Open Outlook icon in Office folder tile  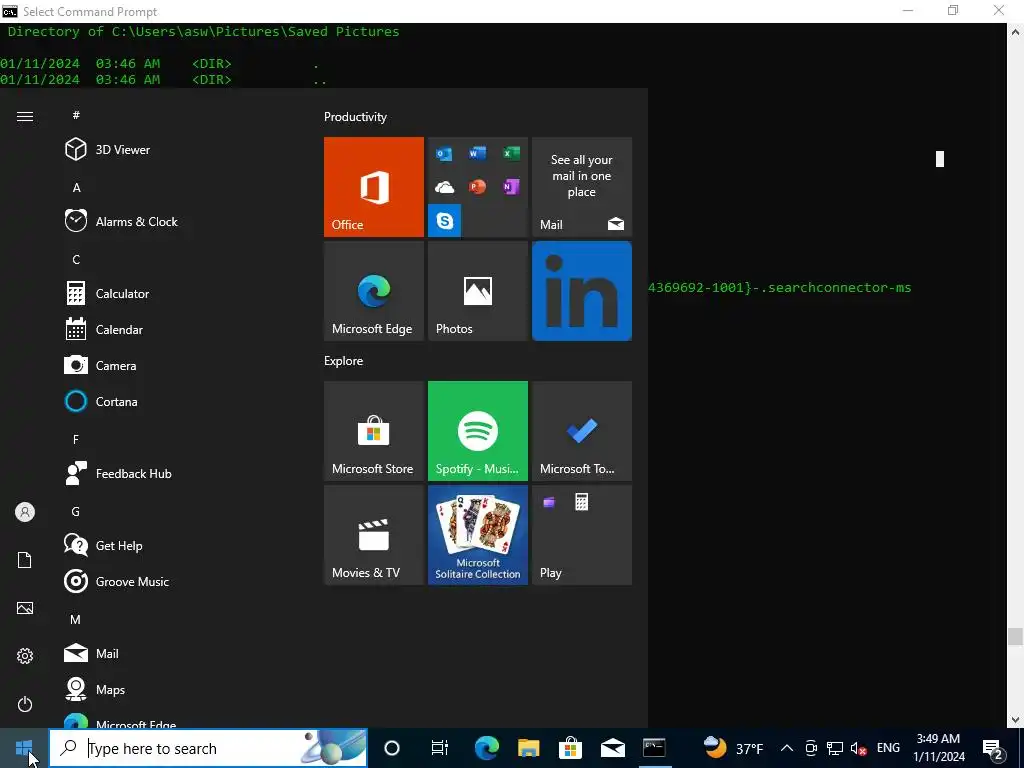[x=444, y=153]
